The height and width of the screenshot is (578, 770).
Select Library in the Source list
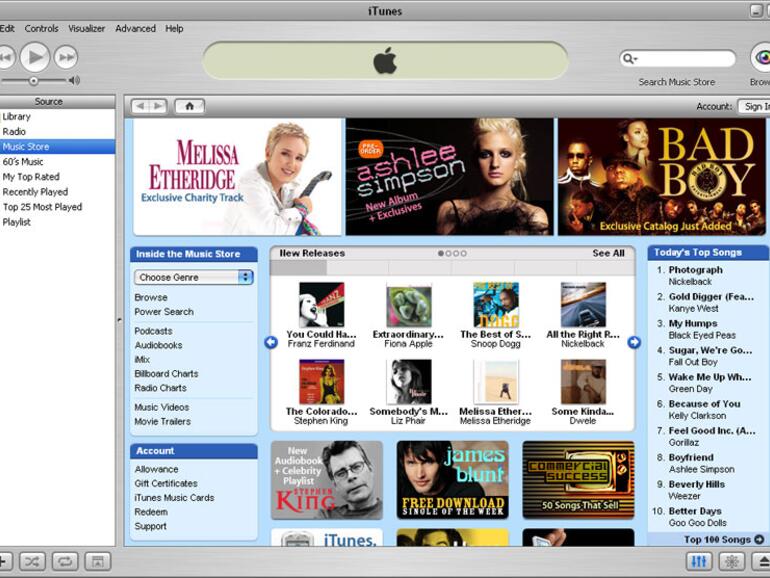coord(57,116)
